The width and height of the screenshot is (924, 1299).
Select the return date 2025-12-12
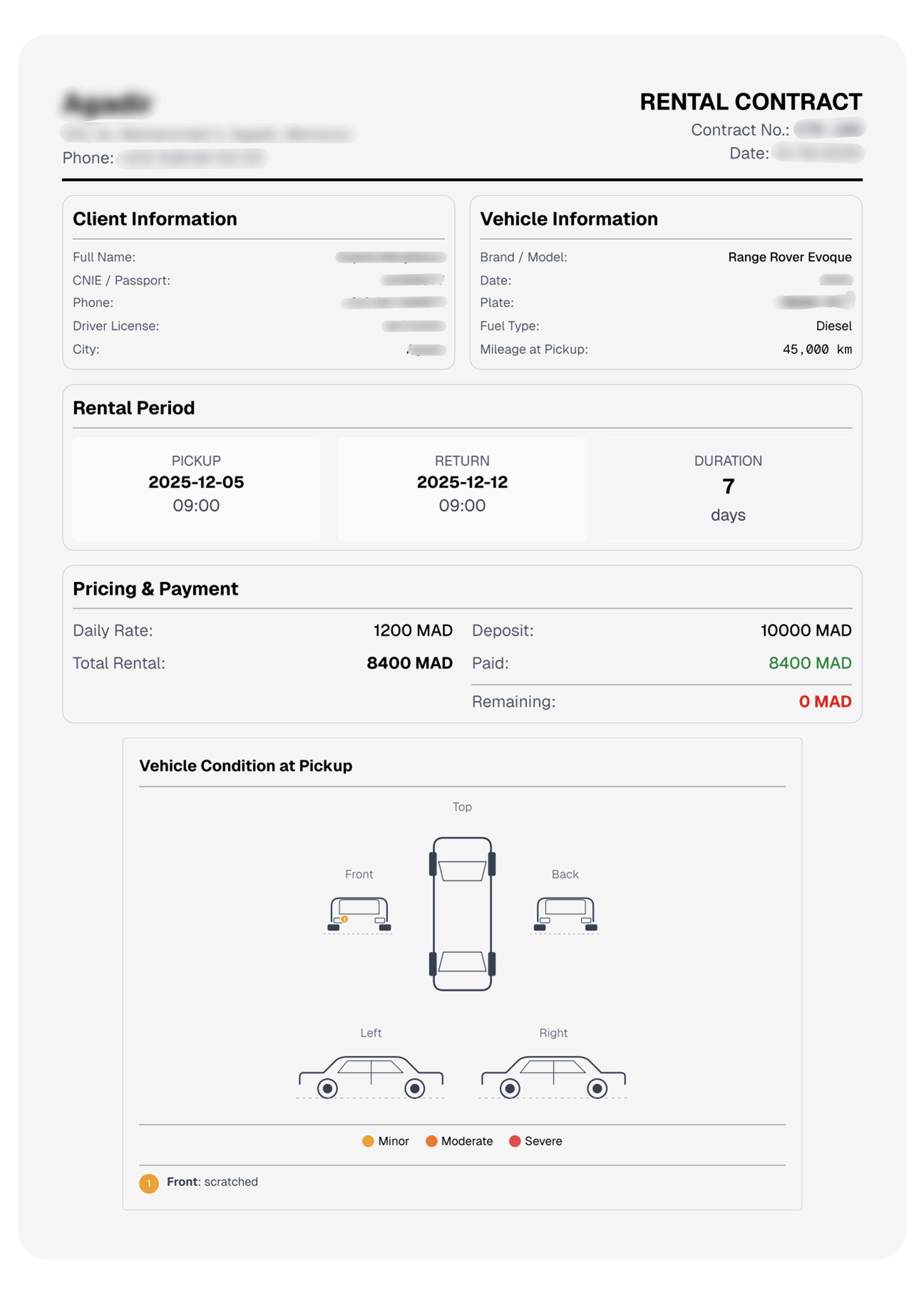click(x=462, y=482)
